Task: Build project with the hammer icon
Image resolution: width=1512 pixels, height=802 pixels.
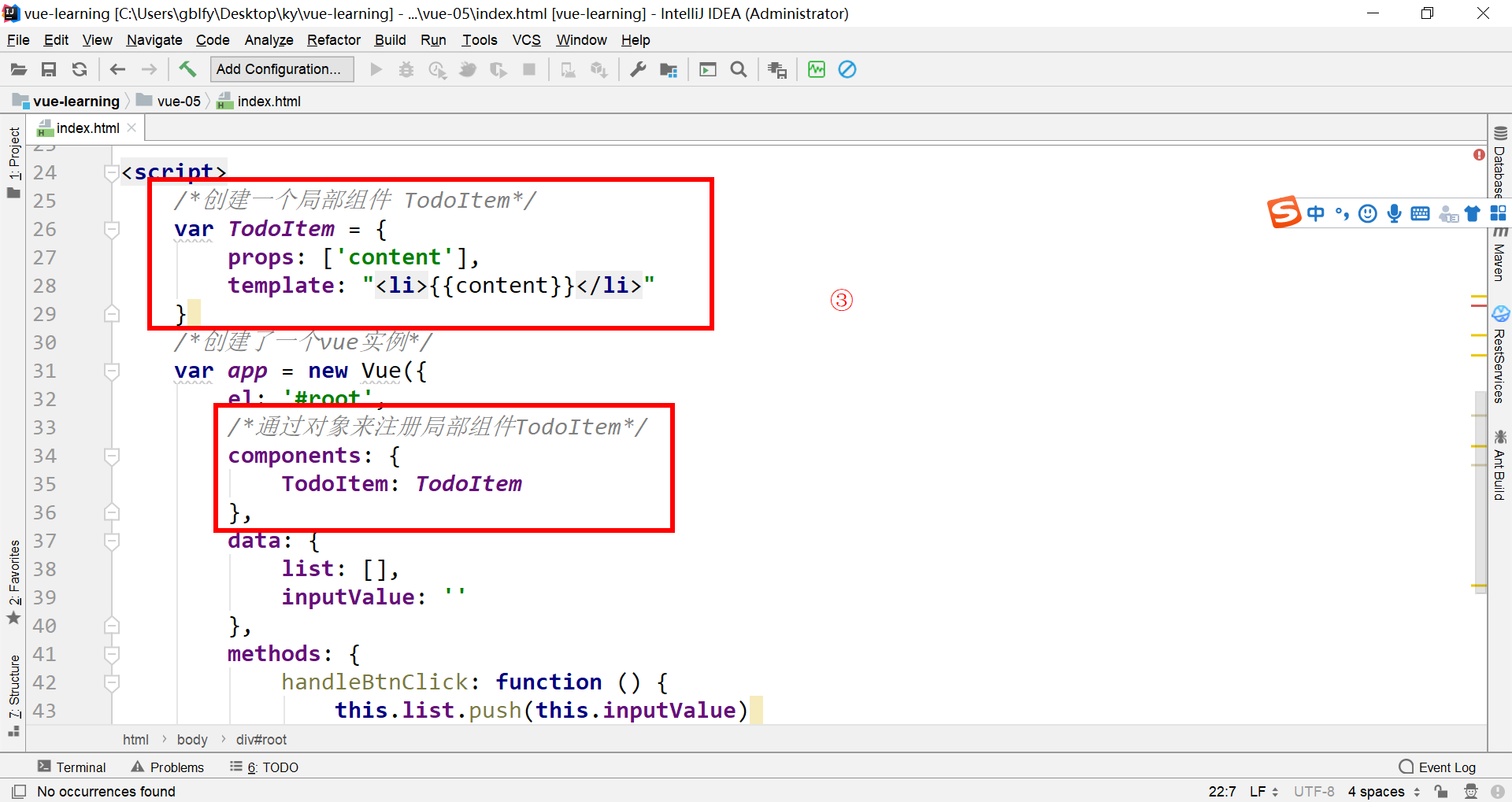Action: pos(187,69)
